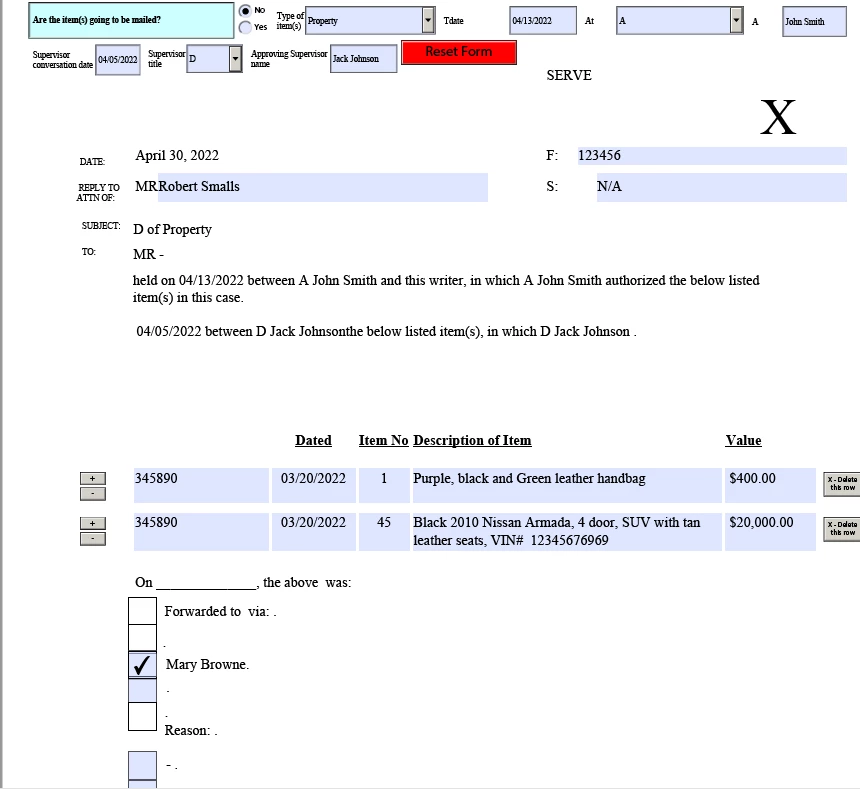This screenshot has height=789, width=860.
Task: Open the Supervisor title dropdown
Action: (x=235, y=59)
